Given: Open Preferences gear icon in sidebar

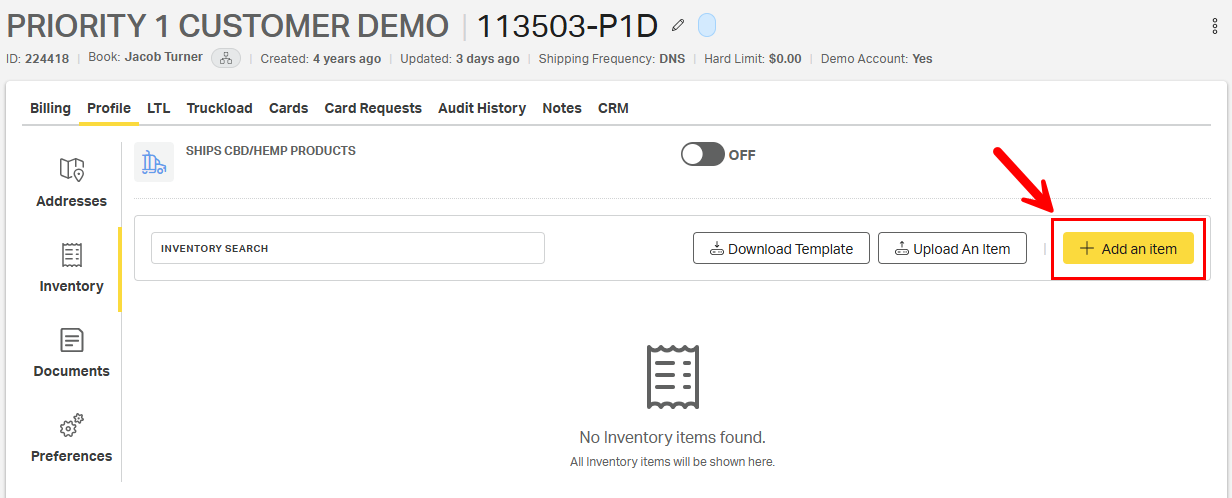Looking at the screenshot, I should coord(71,426).
